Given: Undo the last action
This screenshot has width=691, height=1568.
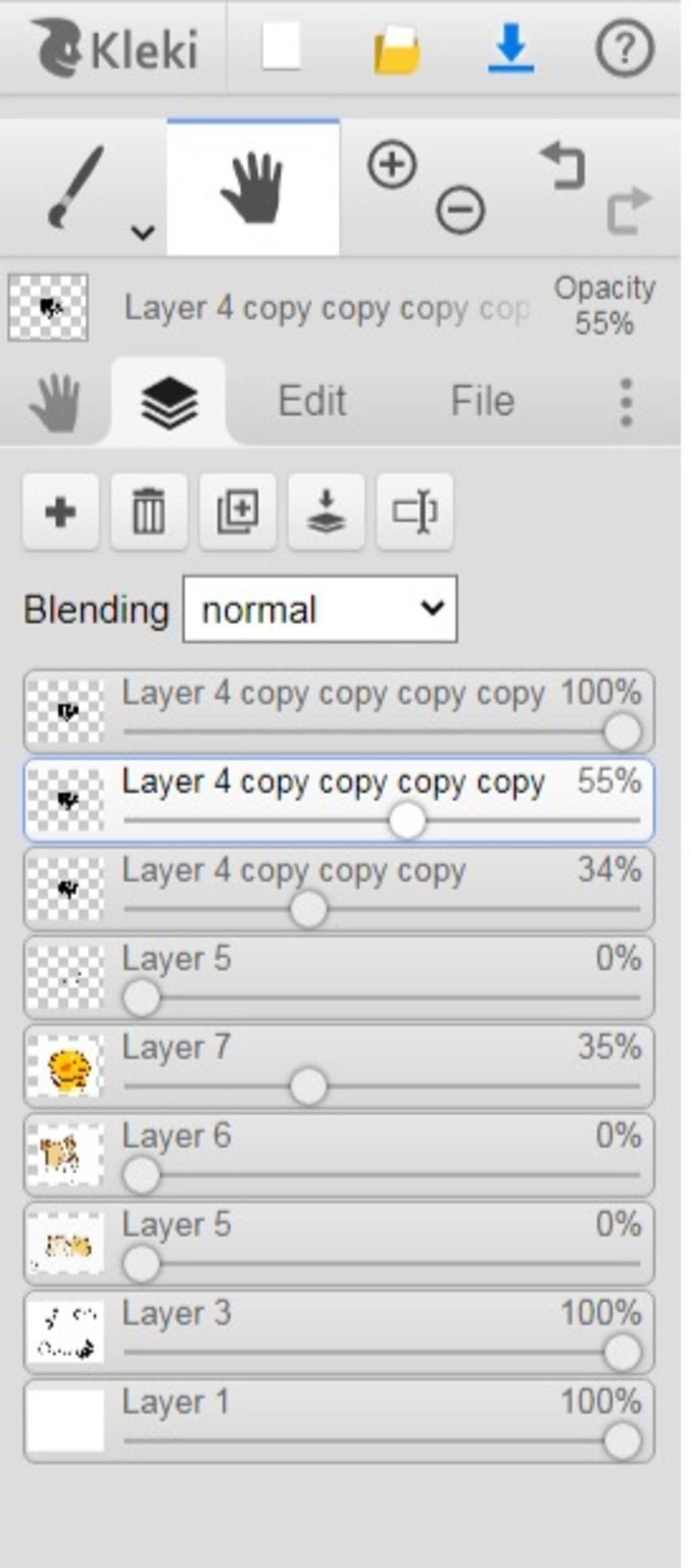Looking at the screenshot, I should (563, 165).
